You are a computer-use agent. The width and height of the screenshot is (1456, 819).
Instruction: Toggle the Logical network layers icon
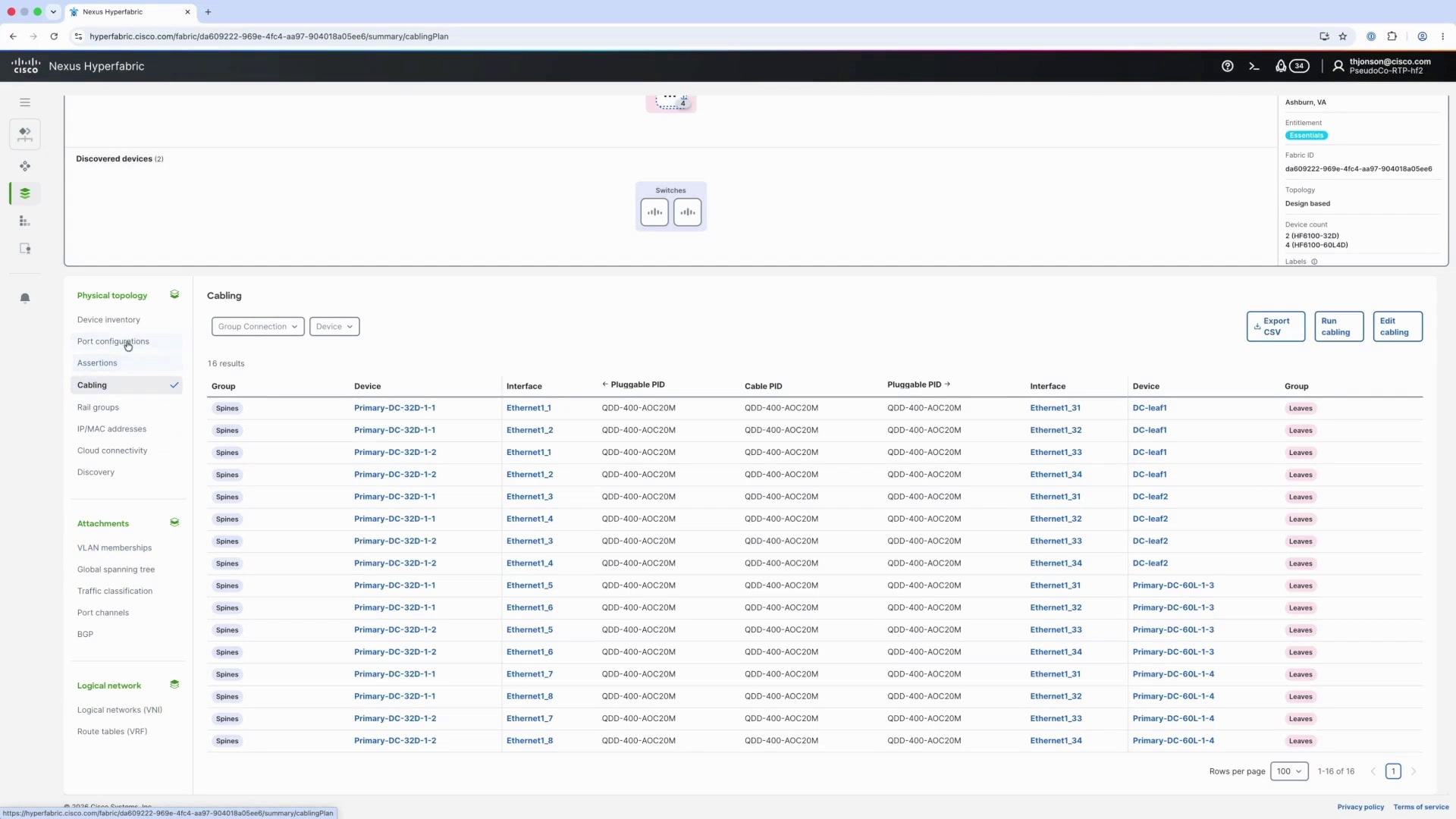click(x=174, y=684)
